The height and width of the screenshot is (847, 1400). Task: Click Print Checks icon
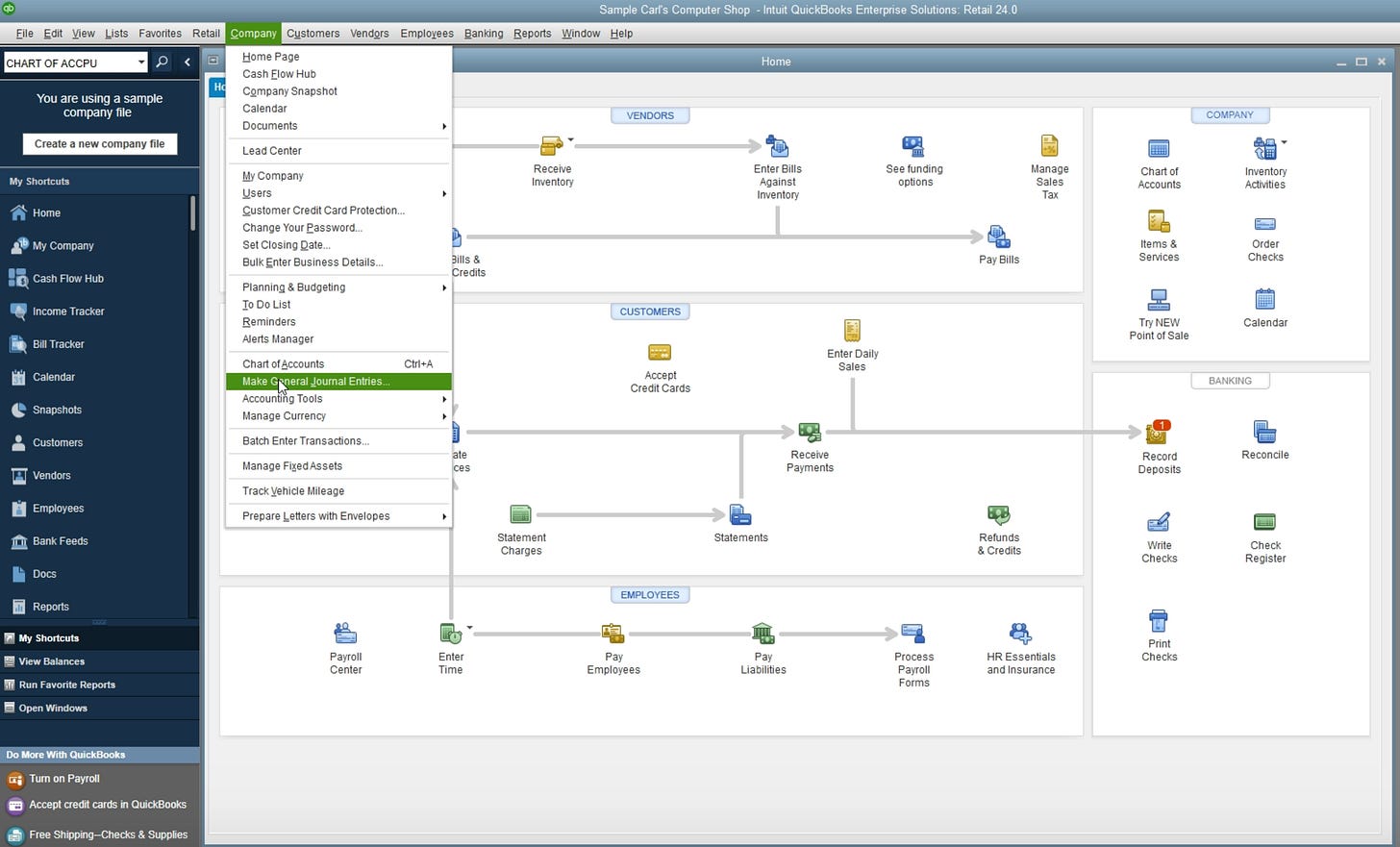[x=1159, y=620]
